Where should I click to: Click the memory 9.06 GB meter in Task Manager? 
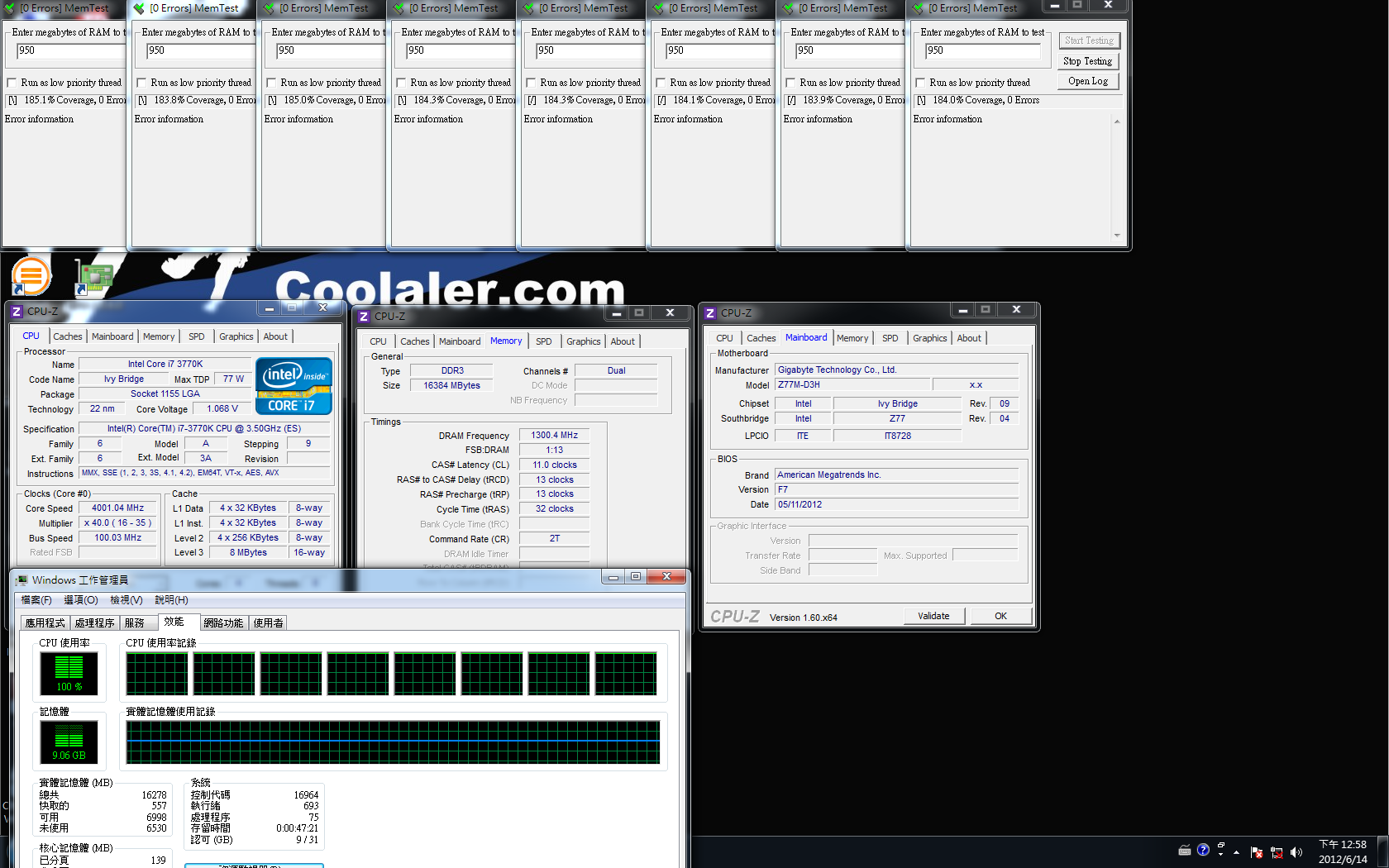coord(69,742)
